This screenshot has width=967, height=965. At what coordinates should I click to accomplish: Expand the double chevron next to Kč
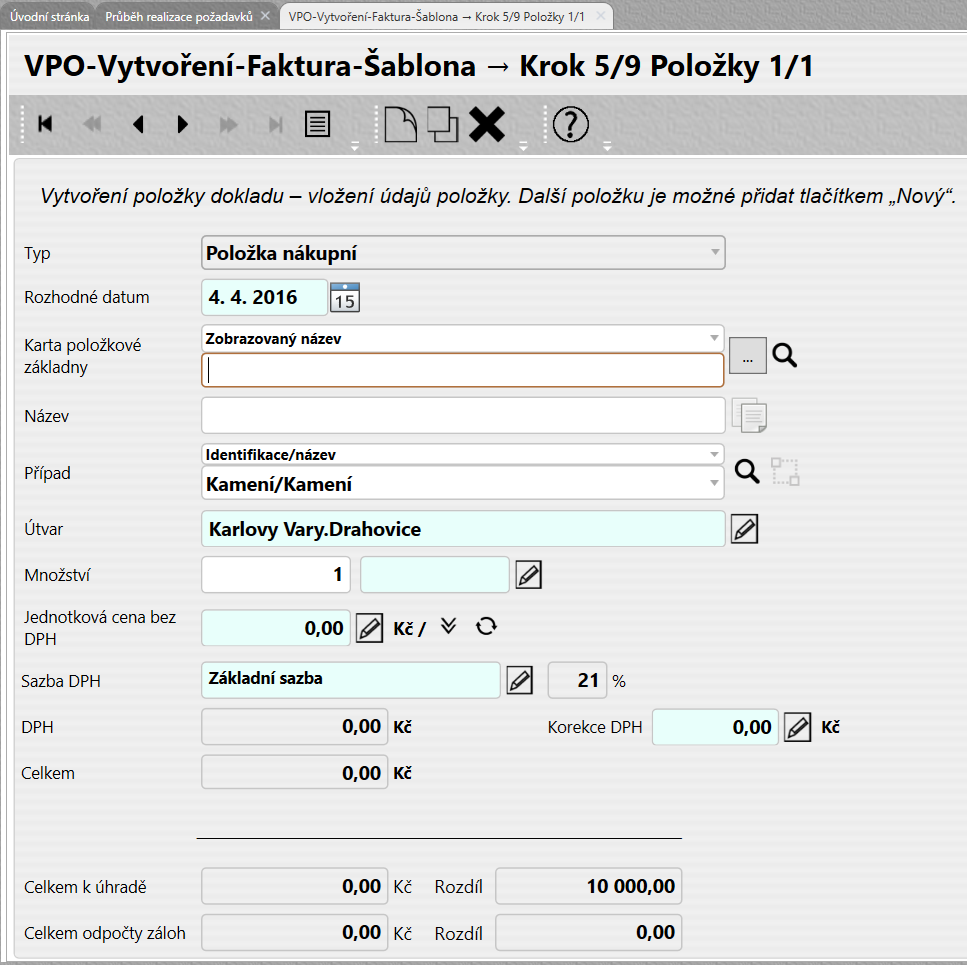coord(448,626)
